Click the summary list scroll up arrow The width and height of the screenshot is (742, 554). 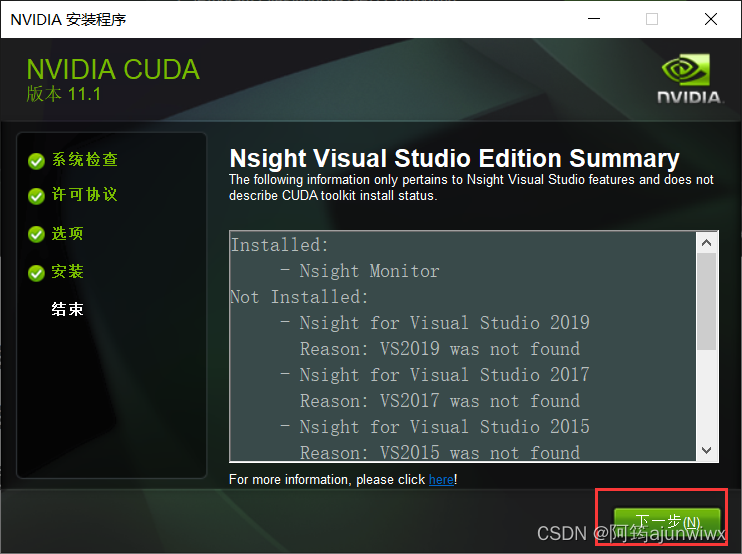[x=707, y=243]
